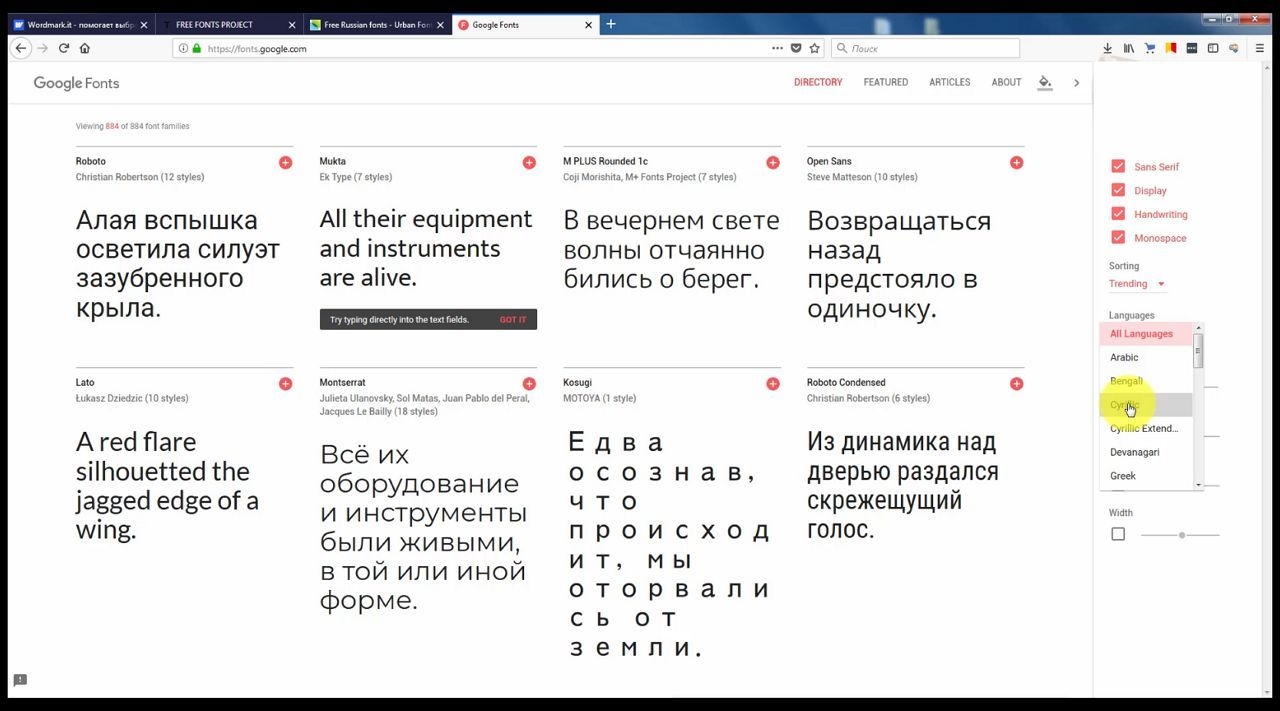Screen dimensions: 1280x711
Task: Show site security padlock info
Action: click(x=196, y=48)
